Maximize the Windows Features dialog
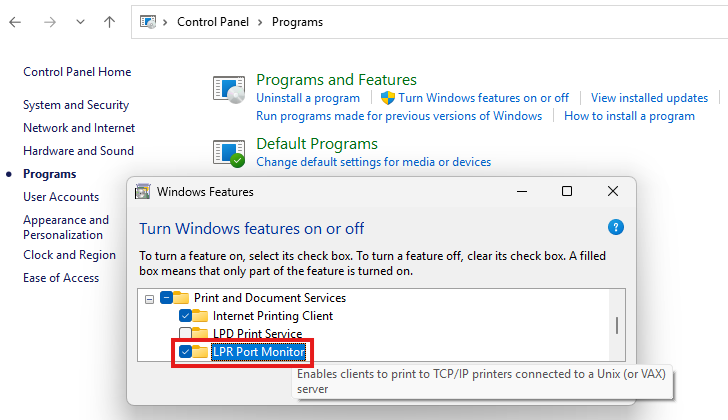 tap(567, 191)
